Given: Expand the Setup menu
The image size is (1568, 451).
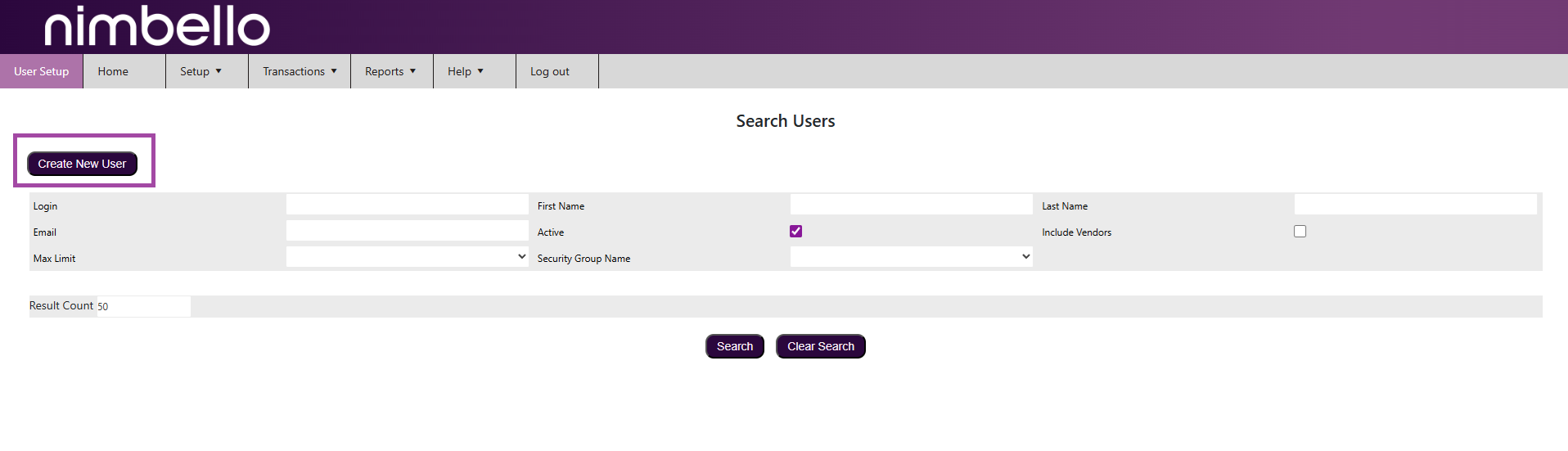Looking at the screenshot, I should [201, 71].
